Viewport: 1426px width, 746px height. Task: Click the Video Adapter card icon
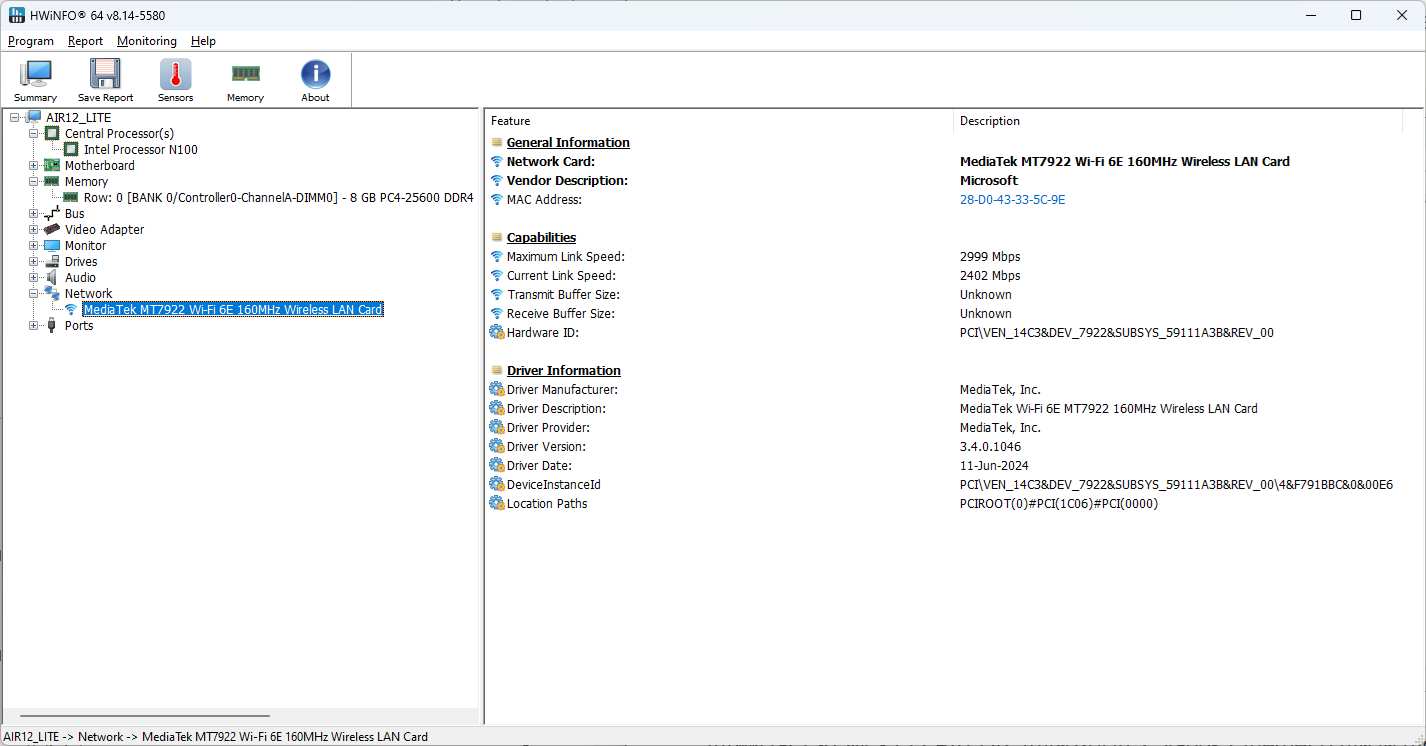(52, 230)
